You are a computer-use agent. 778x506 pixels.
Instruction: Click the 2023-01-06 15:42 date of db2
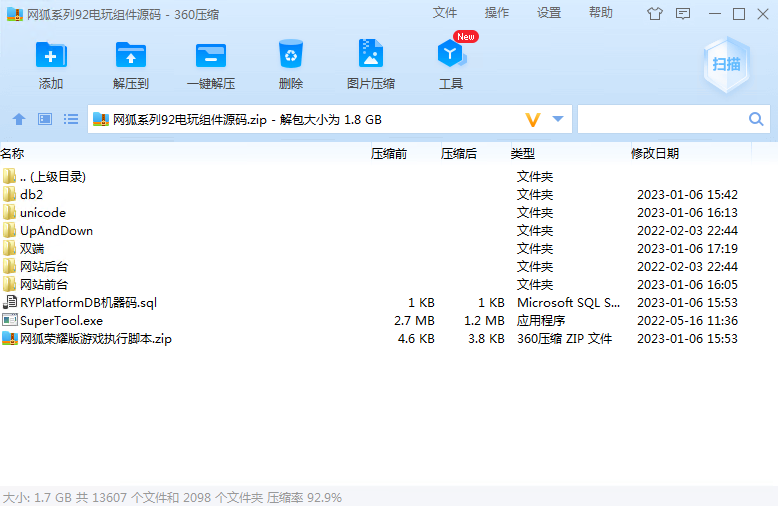pos(687,194)
